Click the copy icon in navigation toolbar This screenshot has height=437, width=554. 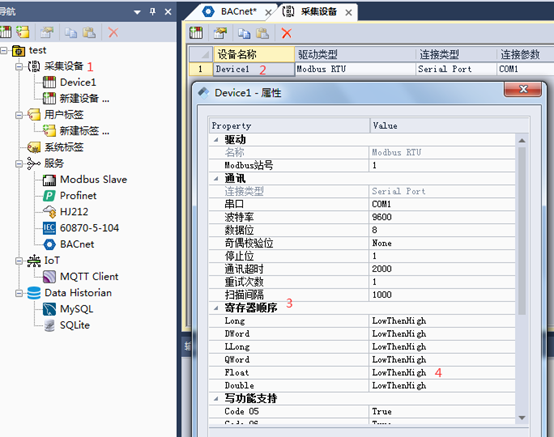(71, 33)
